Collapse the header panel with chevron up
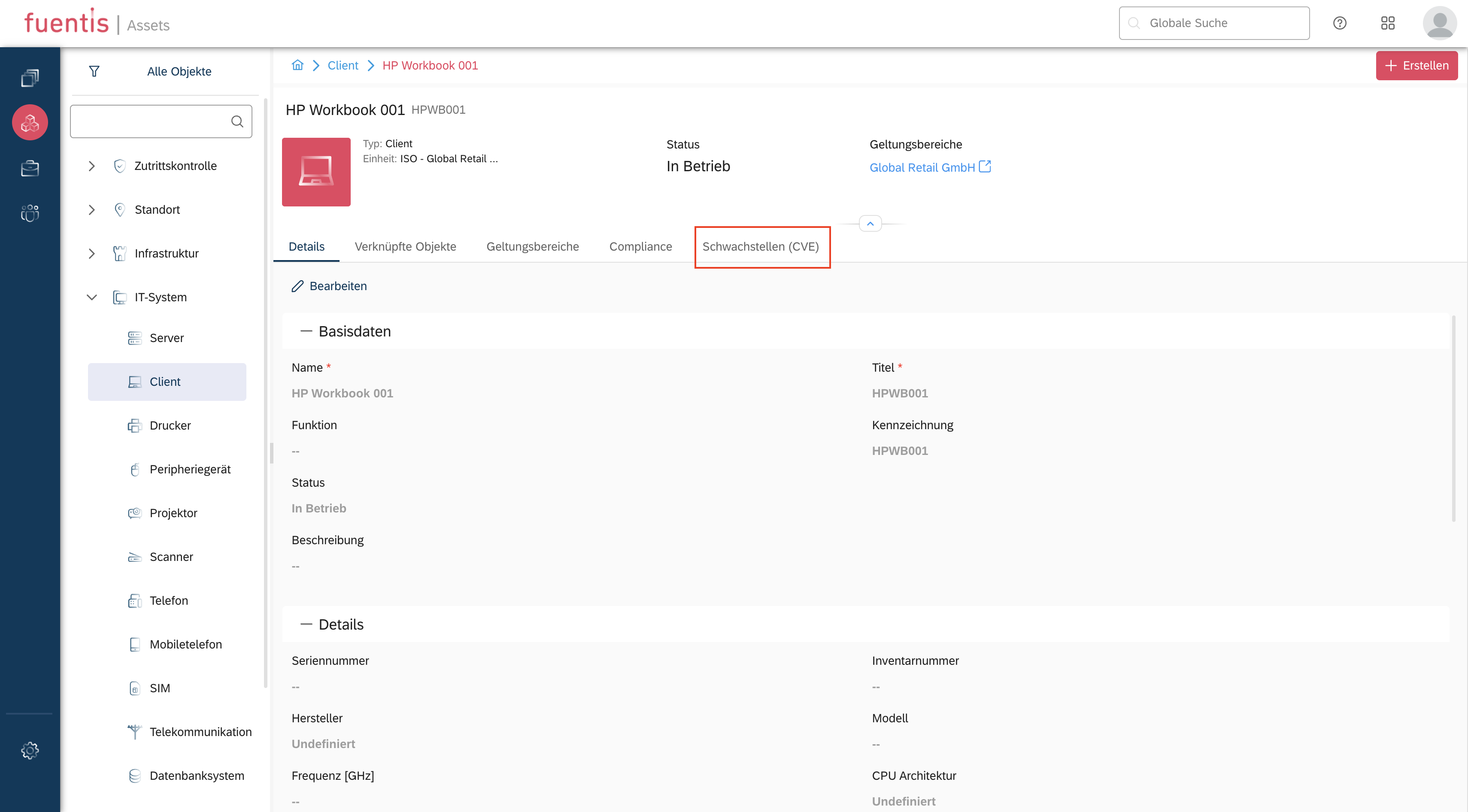Viewport: 1468px width, 812px height. point(870,224)
